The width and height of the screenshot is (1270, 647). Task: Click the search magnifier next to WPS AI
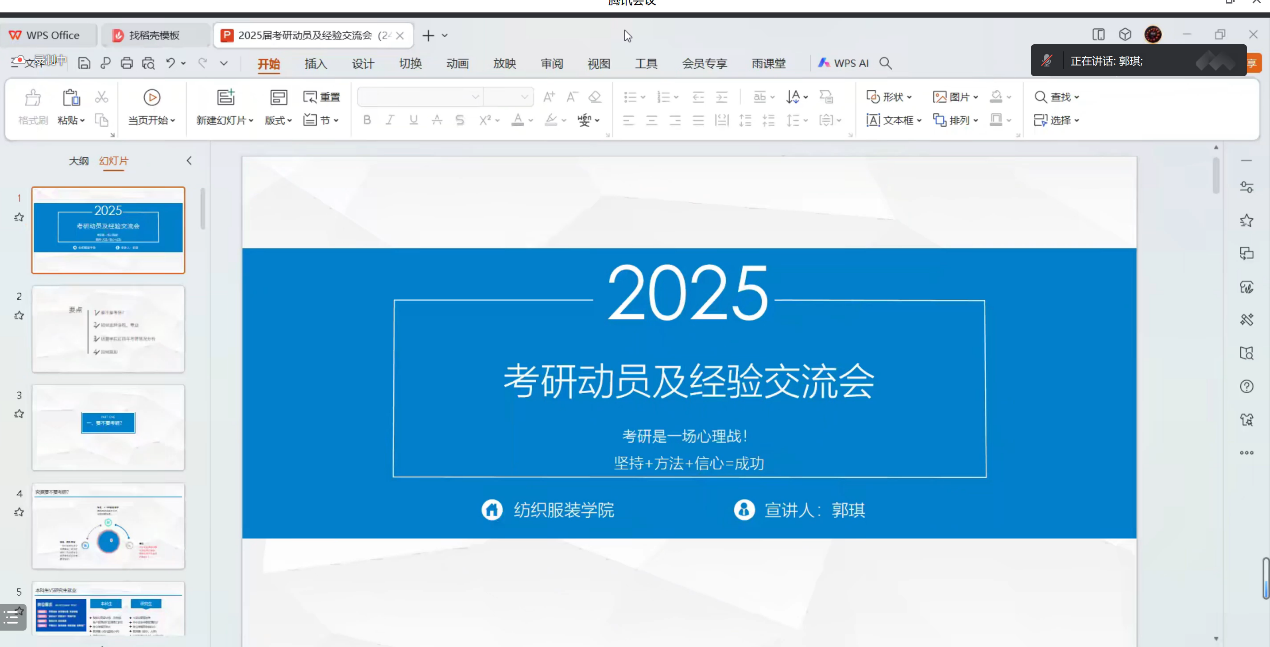click(x=885, y=63)
